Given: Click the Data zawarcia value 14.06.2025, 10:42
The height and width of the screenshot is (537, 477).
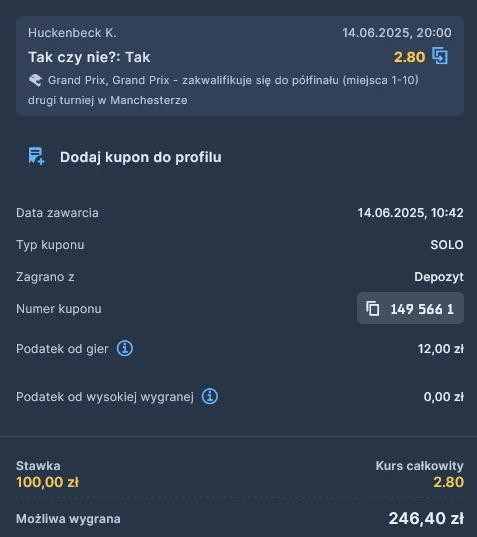Looking at the screenshot, I should click(411, 213).
